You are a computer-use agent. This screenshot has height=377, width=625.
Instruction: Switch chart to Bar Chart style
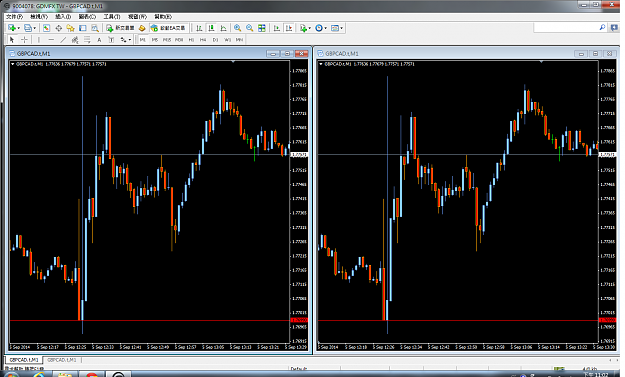199,28
